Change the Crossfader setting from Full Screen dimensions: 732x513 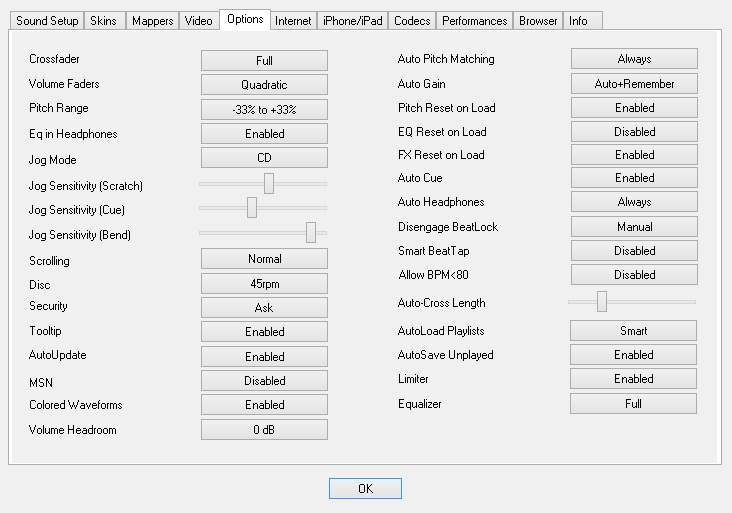pos(264,61)
